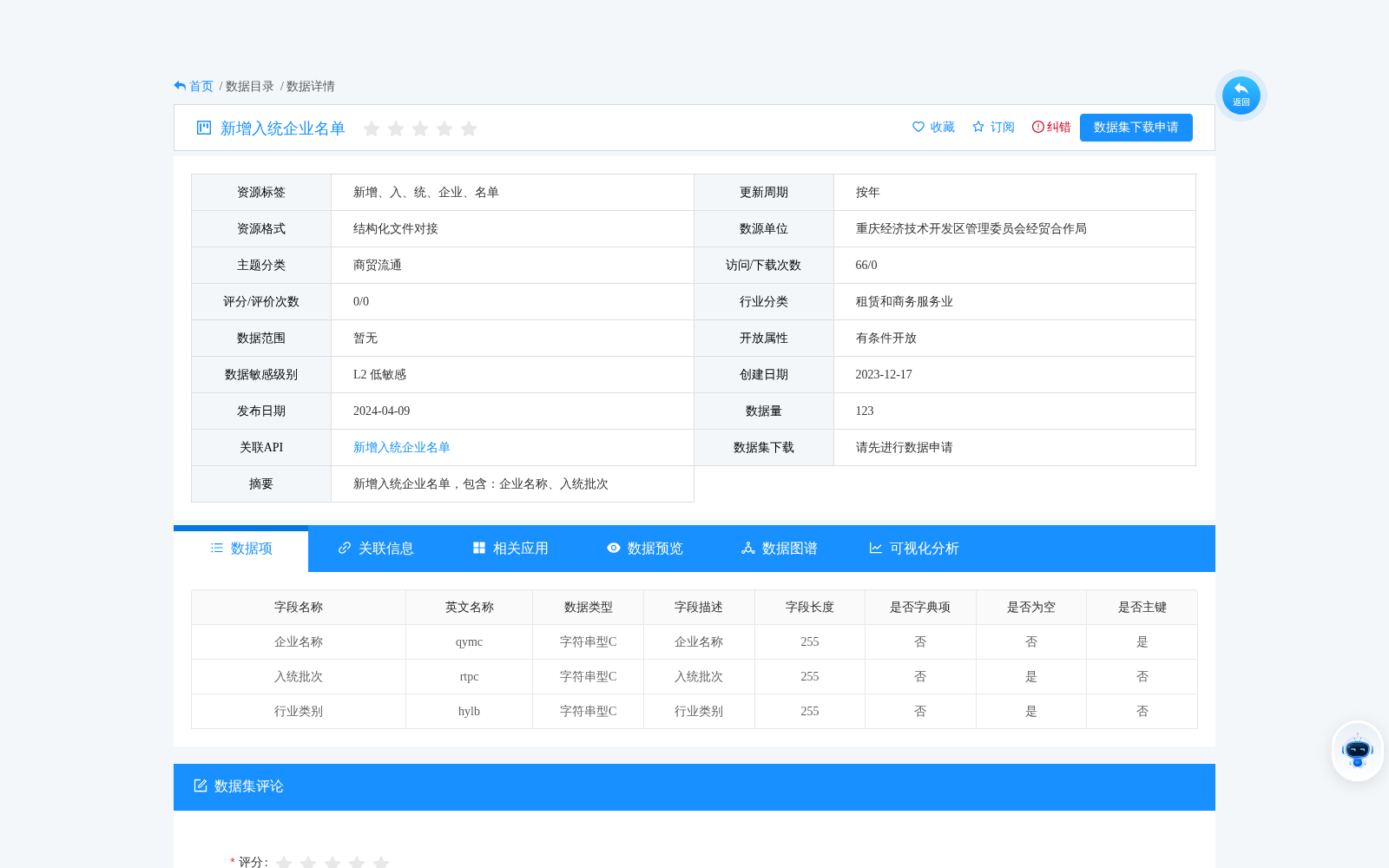Click the 行业类别 field name cell

[x=299, y=712]
